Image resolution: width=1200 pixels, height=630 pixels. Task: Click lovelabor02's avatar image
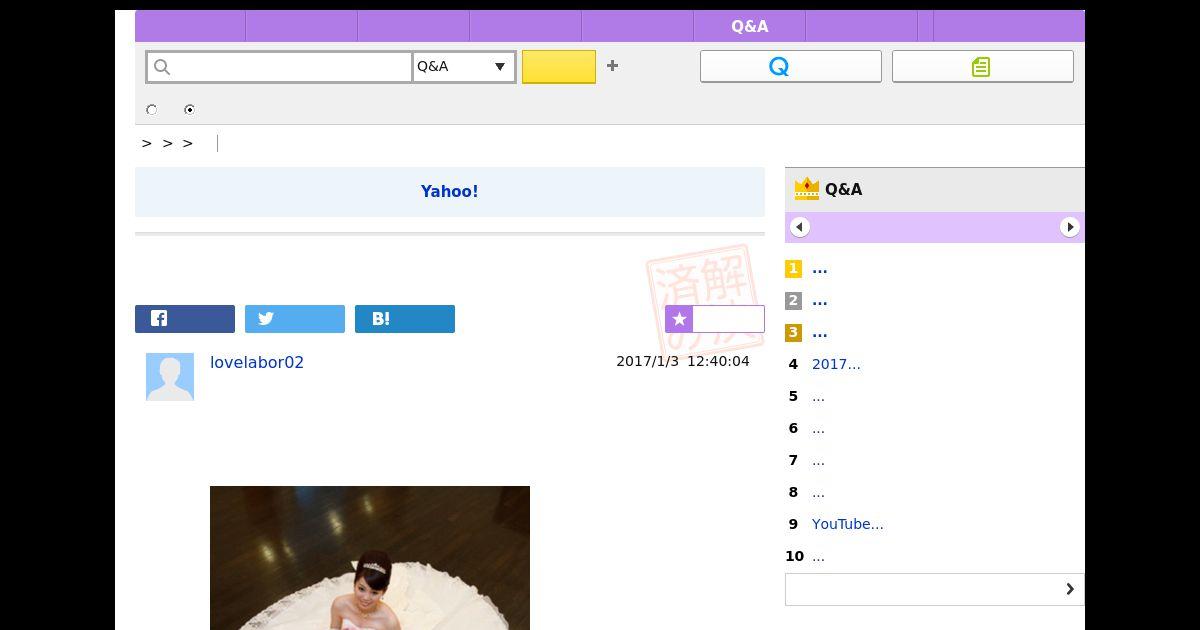tap(170, 377)
